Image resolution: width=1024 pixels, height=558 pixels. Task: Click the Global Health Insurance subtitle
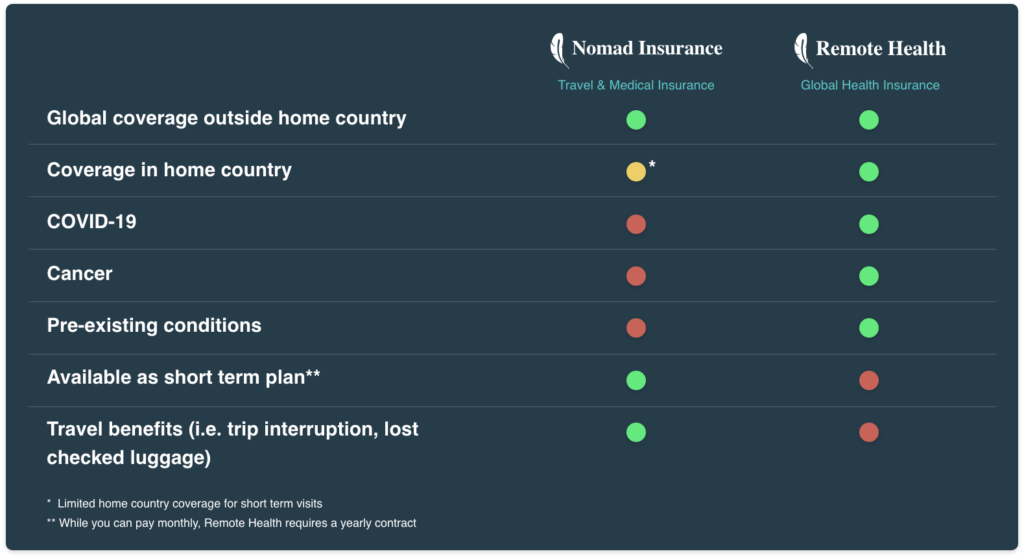pos(870,85)
